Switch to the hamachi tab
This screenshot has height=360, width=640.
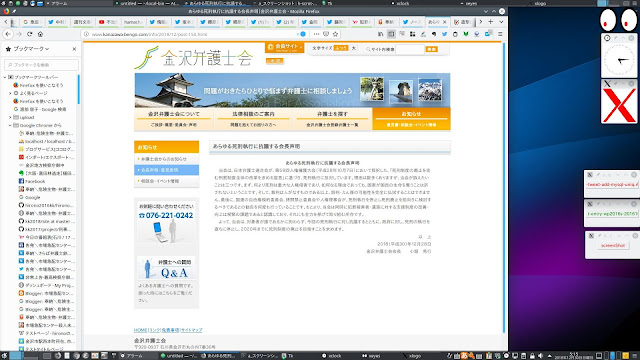[132, 22]
